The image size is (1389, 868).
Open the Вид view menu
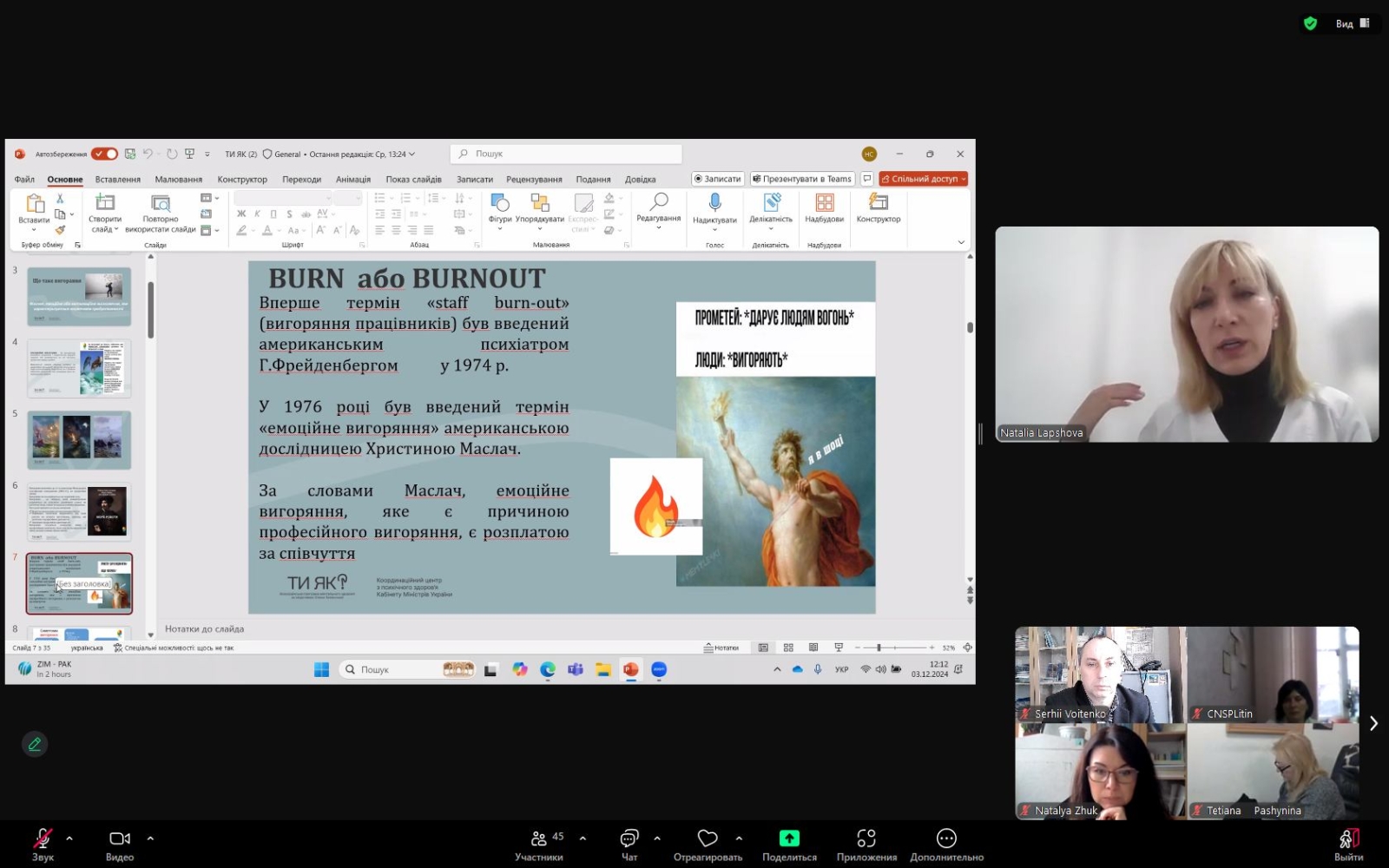coord(1352,23)
